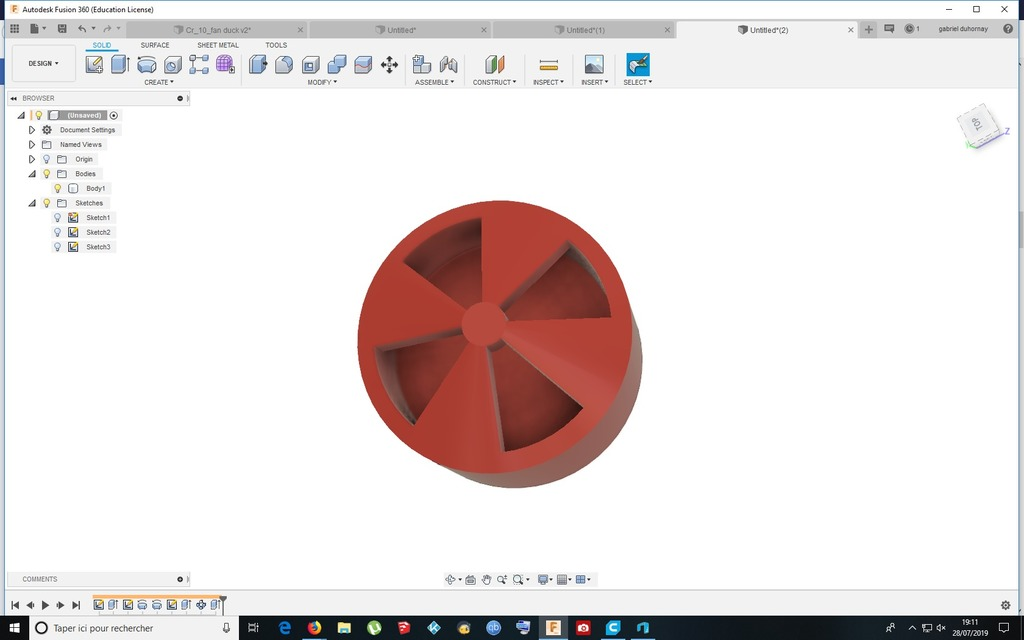Select the Fillet tool
The width and height of the screenshot is (1024, 640).
tap(285, 63)
